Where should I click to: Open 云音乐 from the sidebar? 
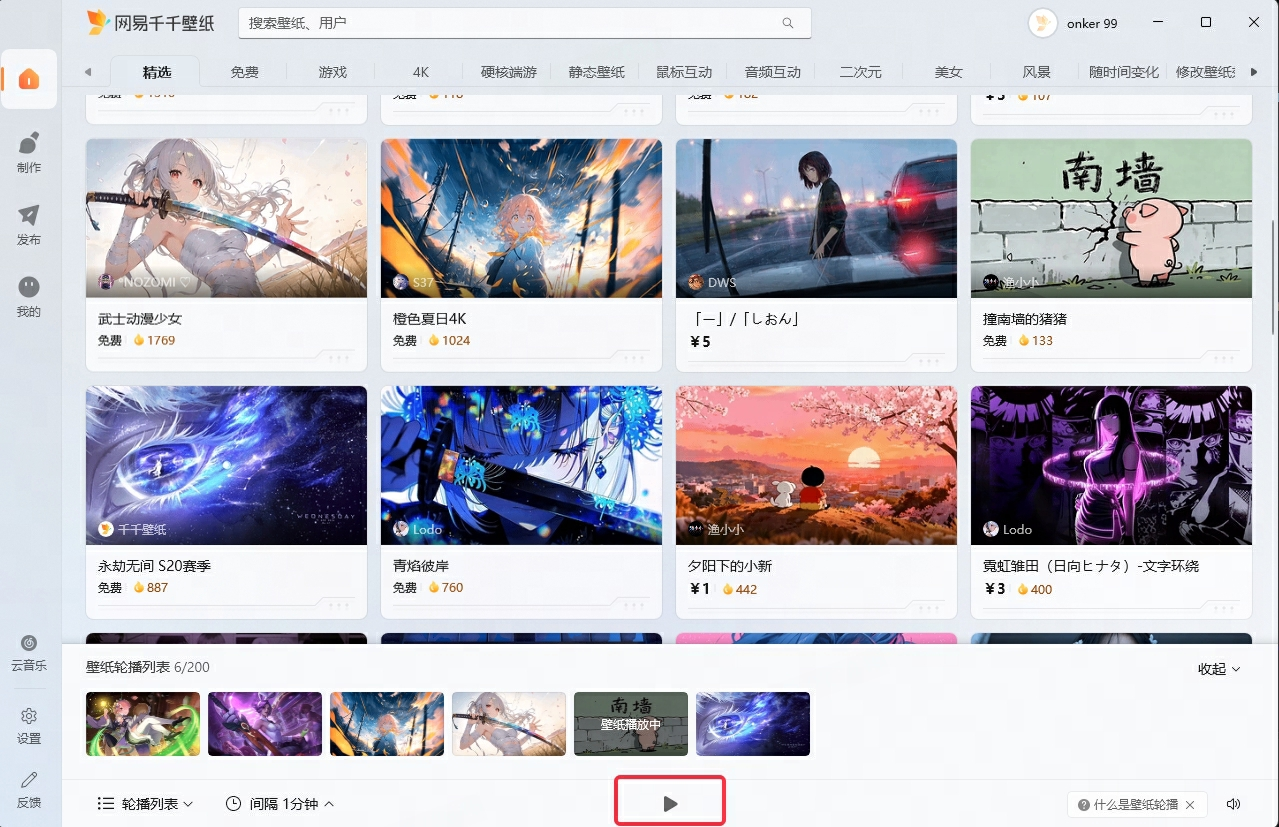pyautogui.click(x=29, y=652)
